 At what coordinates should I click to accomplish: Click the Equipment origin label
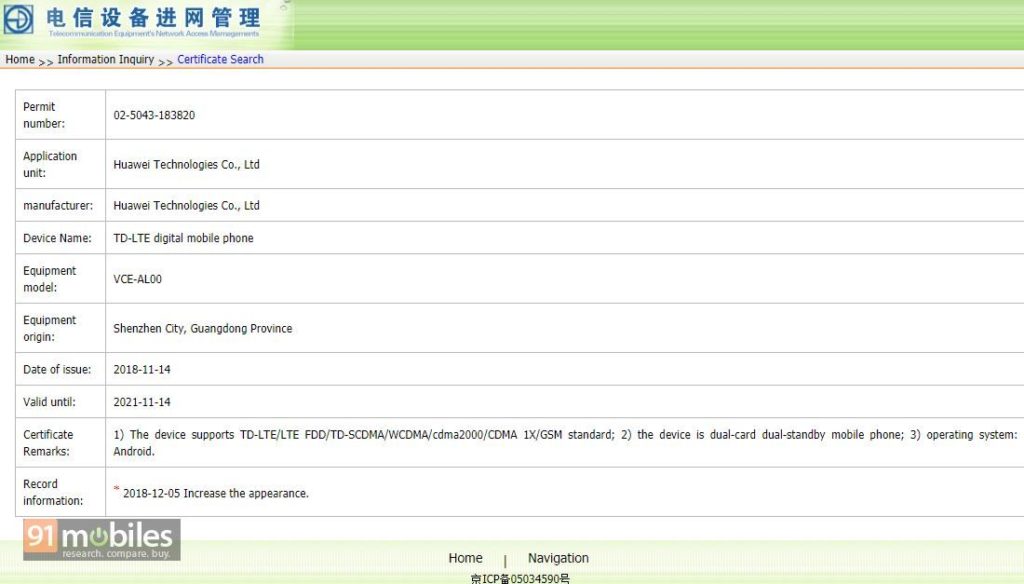(50, 329)
